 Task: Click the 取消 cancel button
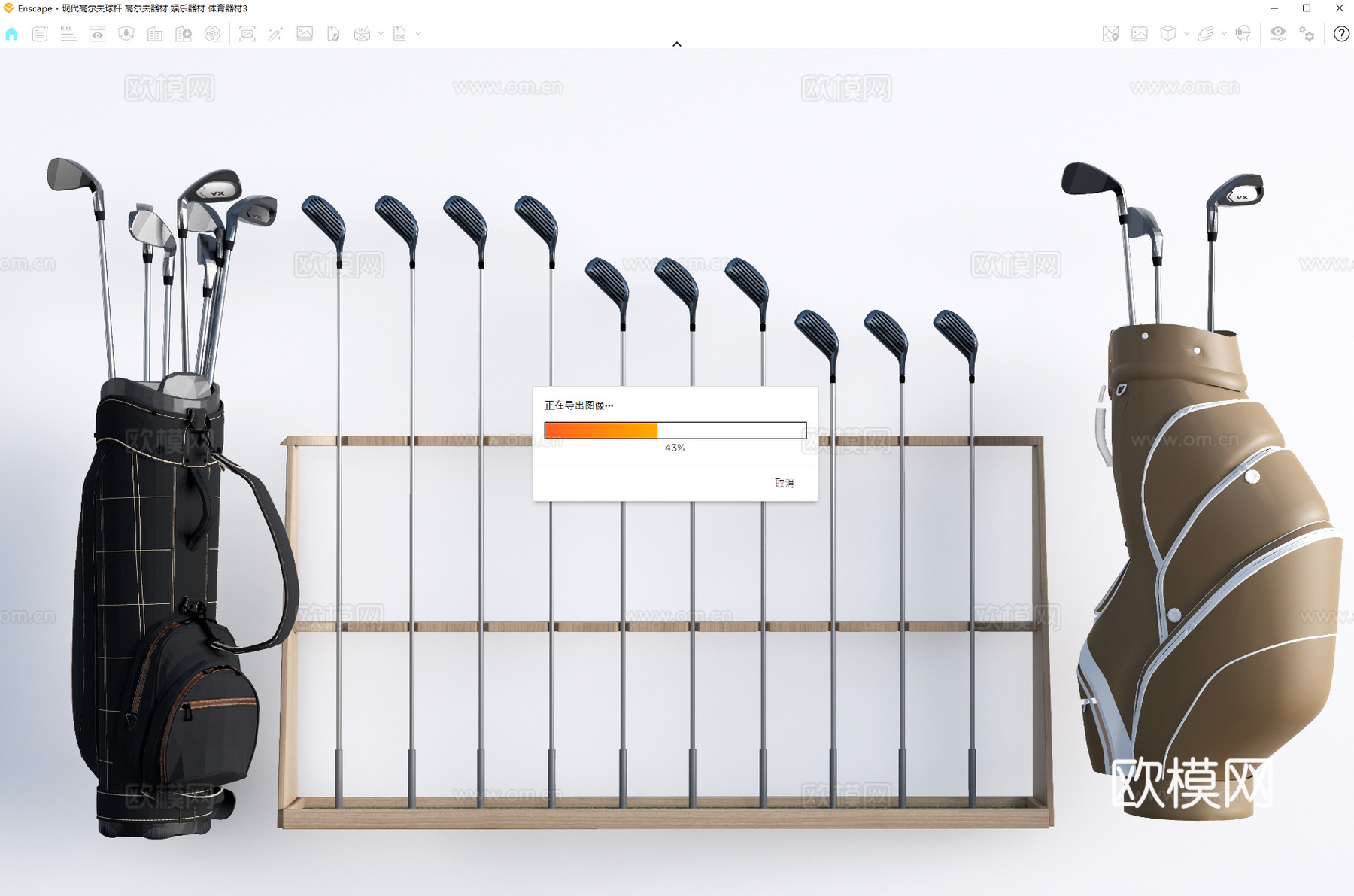tap(785, 483)
